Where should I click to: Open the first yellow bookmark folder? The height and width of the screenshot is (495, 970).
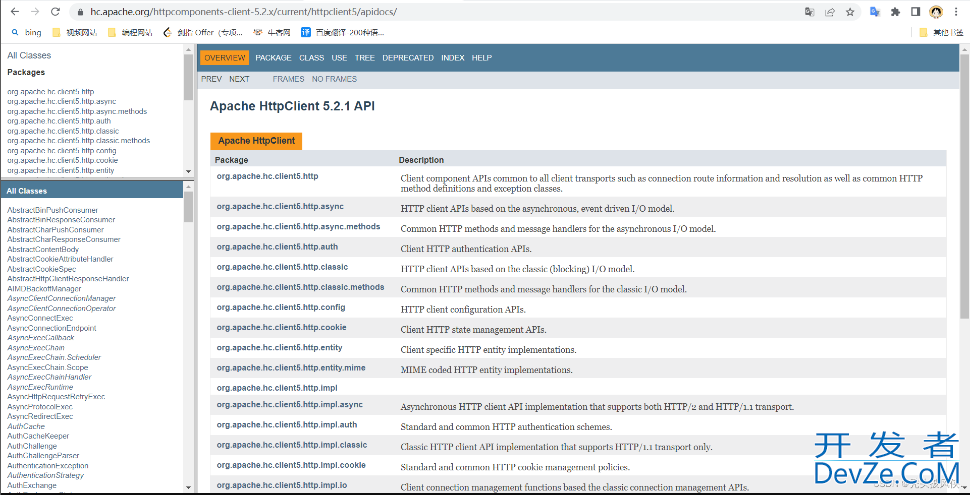pyautogui.click(x=75, y=32)
